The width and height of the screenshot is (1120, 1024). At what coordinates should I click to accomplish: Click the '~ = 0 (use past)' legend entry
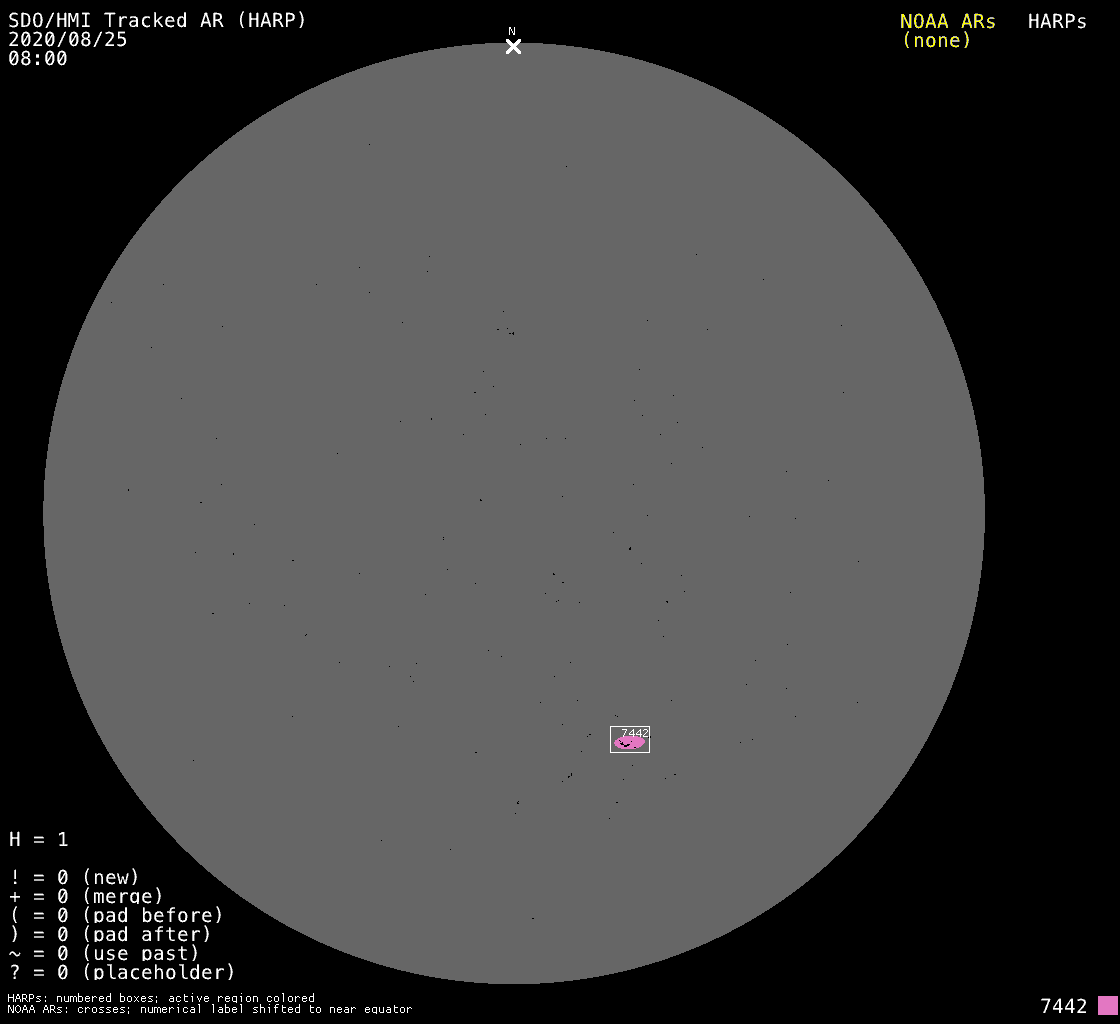tap(104, 953)
